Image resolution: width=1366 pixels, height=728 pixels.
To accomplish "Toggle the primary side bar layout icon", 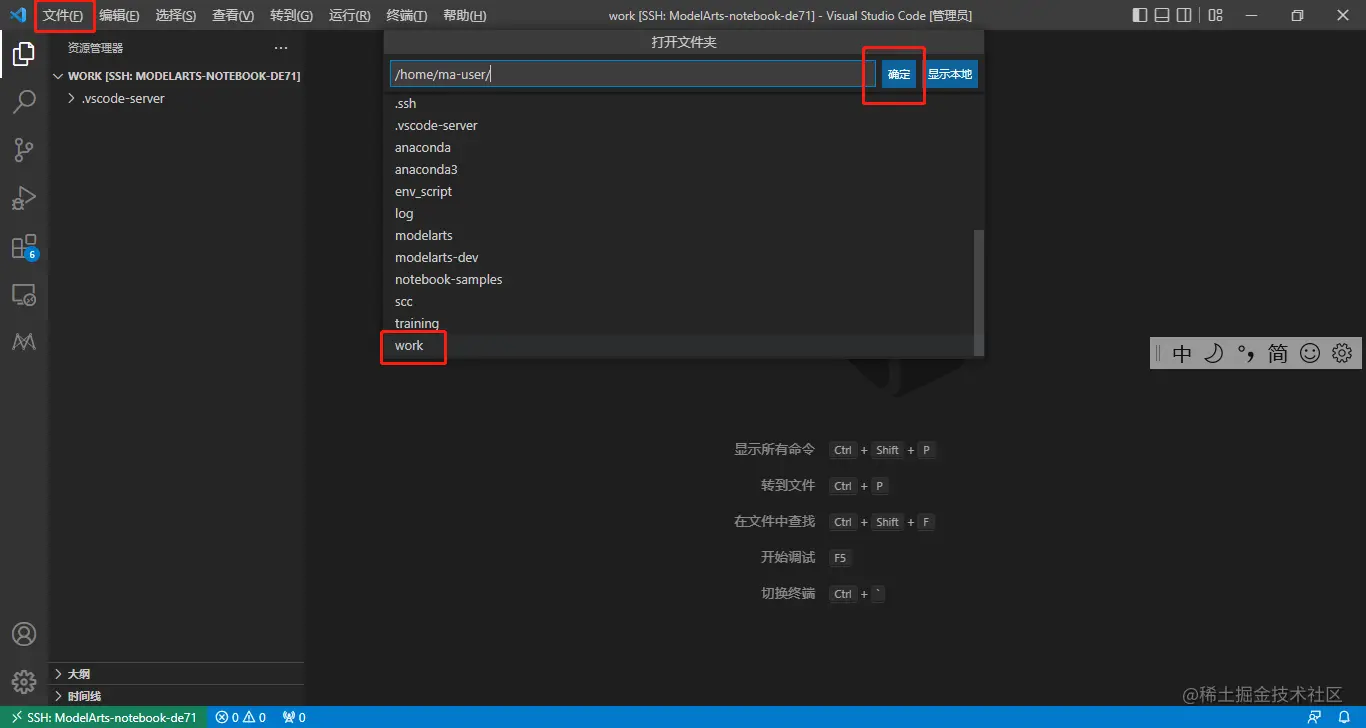I will 1140,15.
